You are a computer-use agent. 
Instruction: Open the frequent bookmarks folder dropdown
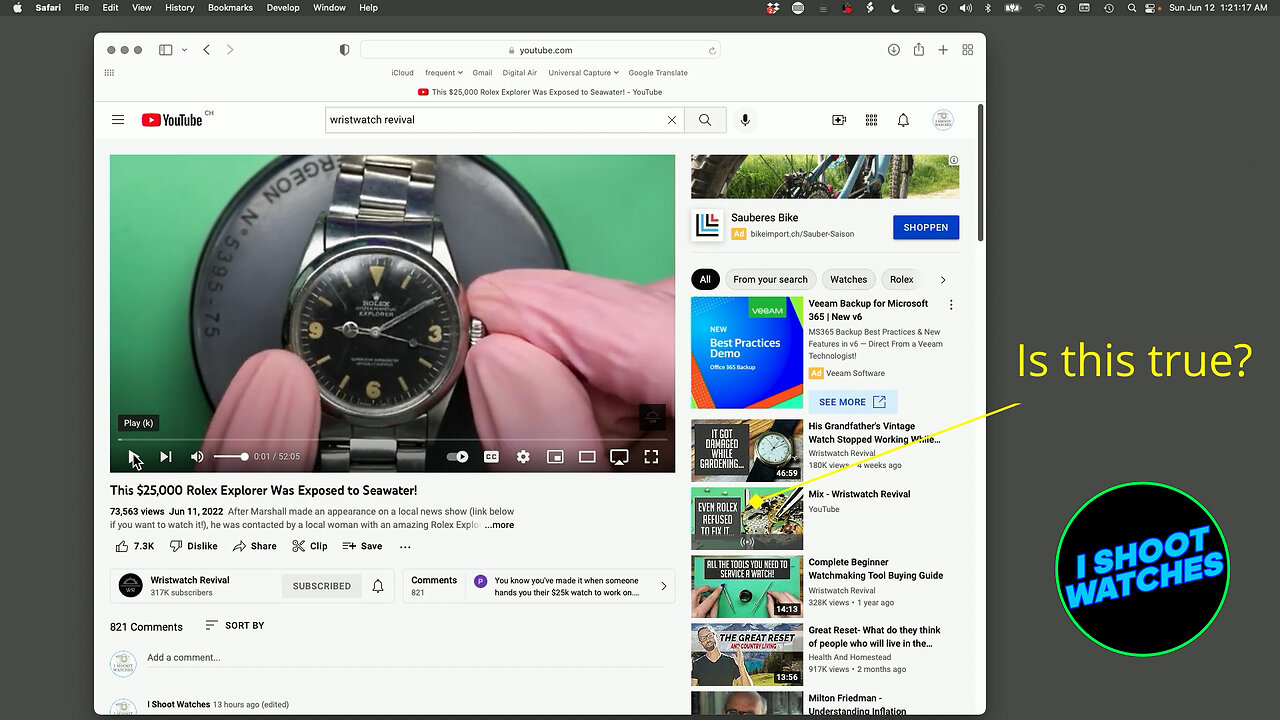pos(444,73)
